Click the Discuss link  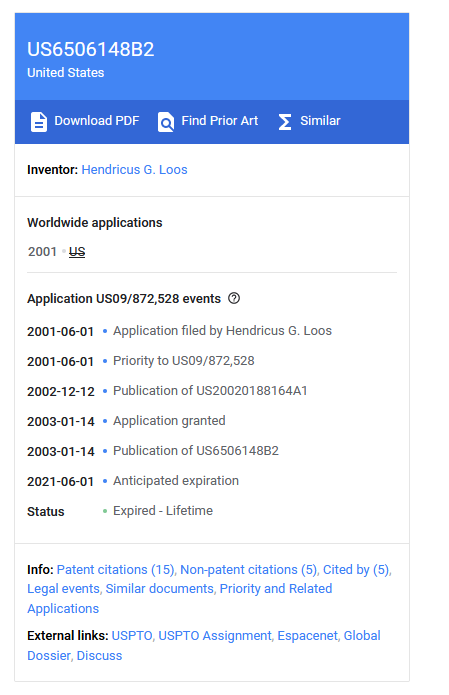(x=99, y=656)
